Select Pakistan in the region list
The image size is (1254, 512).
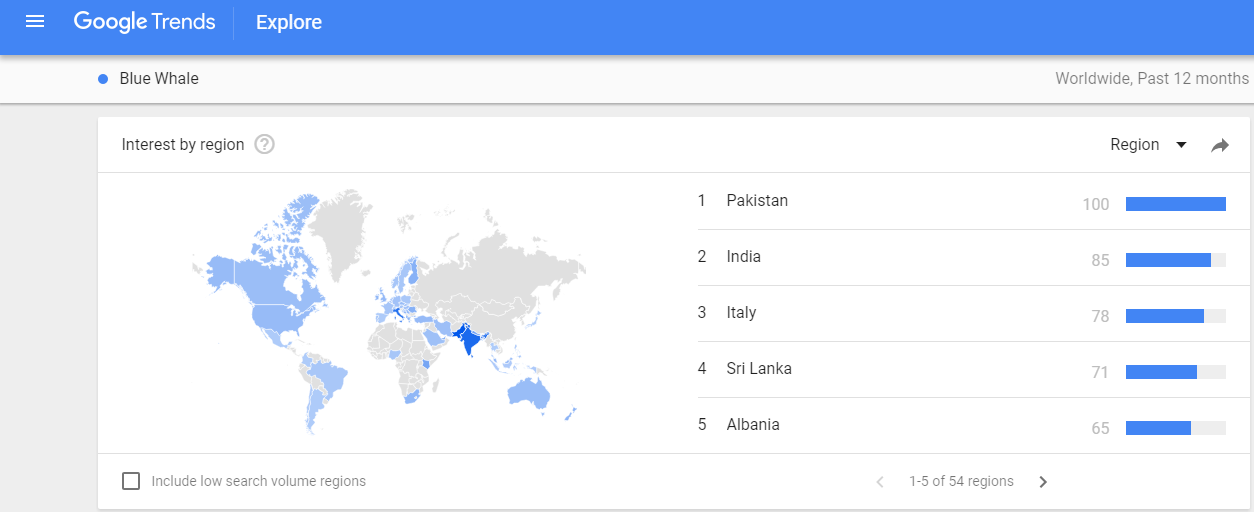point(757,201)
